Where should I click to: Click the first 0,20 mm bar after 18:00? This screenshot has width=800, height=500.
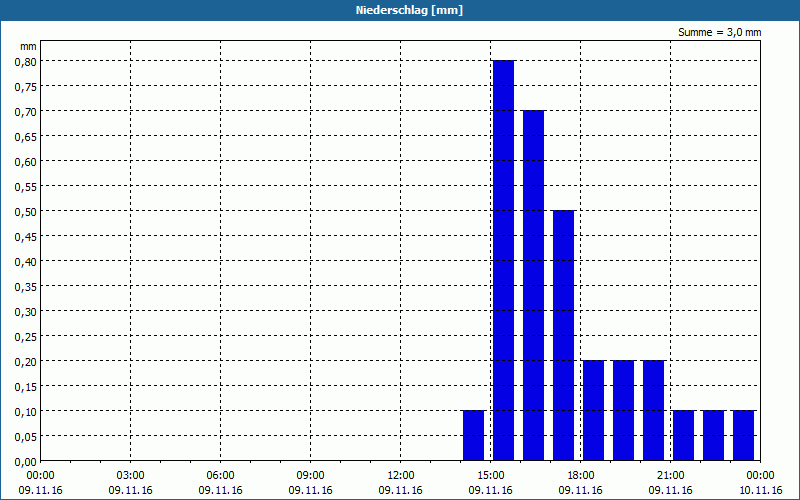pos(593,411)
